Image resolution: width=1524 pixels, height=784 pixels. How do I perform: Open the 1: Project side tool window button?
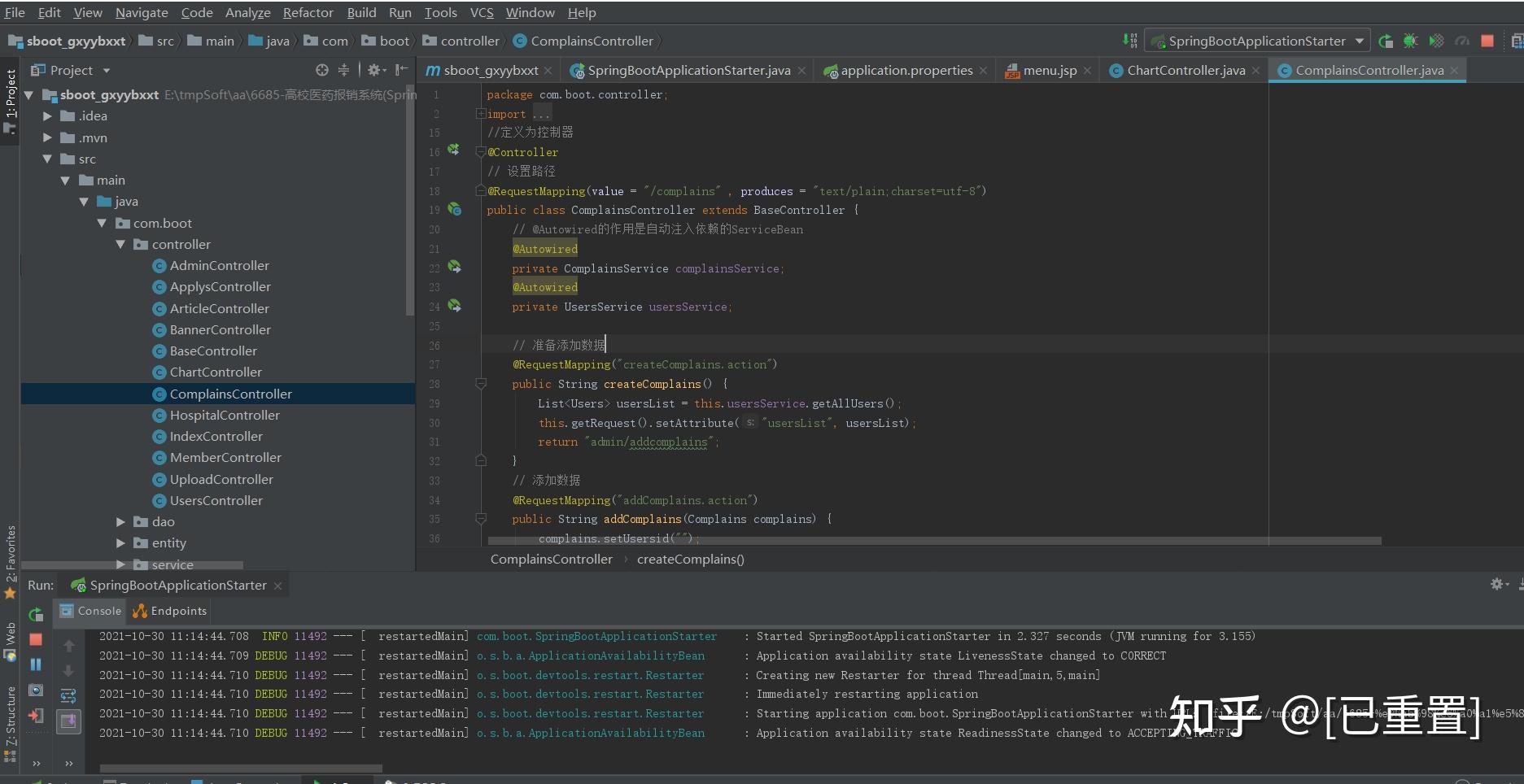click(10, 100)
